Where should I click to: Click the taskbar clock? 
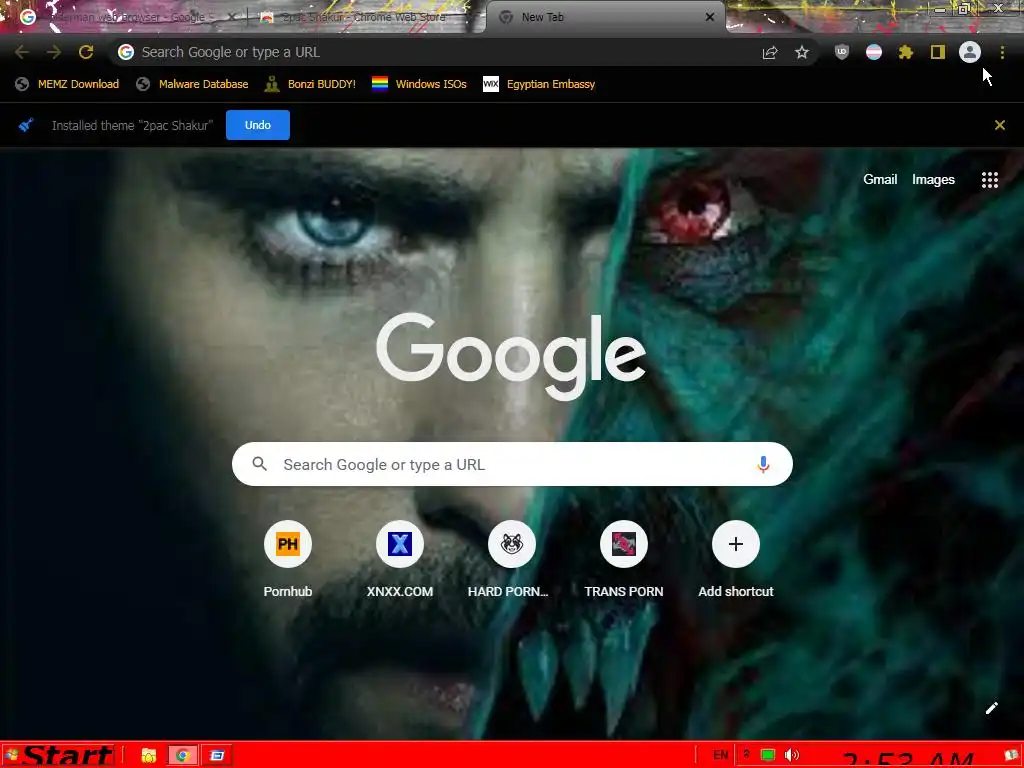pyautogui.click(x=908, y=758)
